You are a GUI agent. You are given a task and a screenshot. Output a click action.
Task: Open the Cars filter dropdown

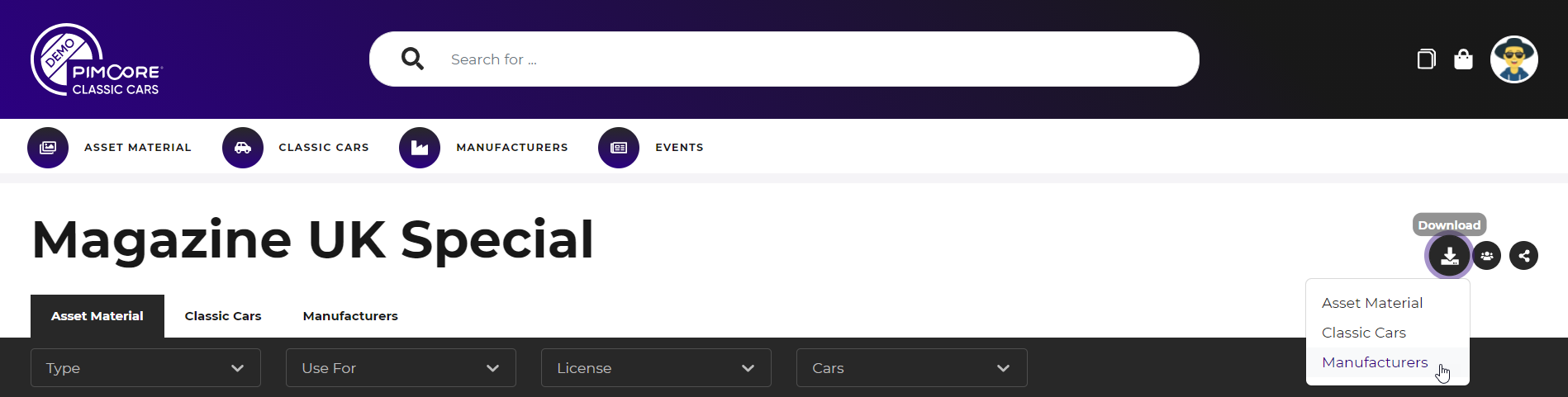point(912,368)
